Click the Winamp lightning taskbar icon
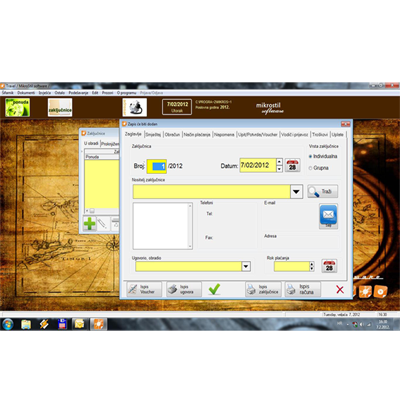Image resolution: width=400 pixels, height=400 pixels. coord(44,324)
